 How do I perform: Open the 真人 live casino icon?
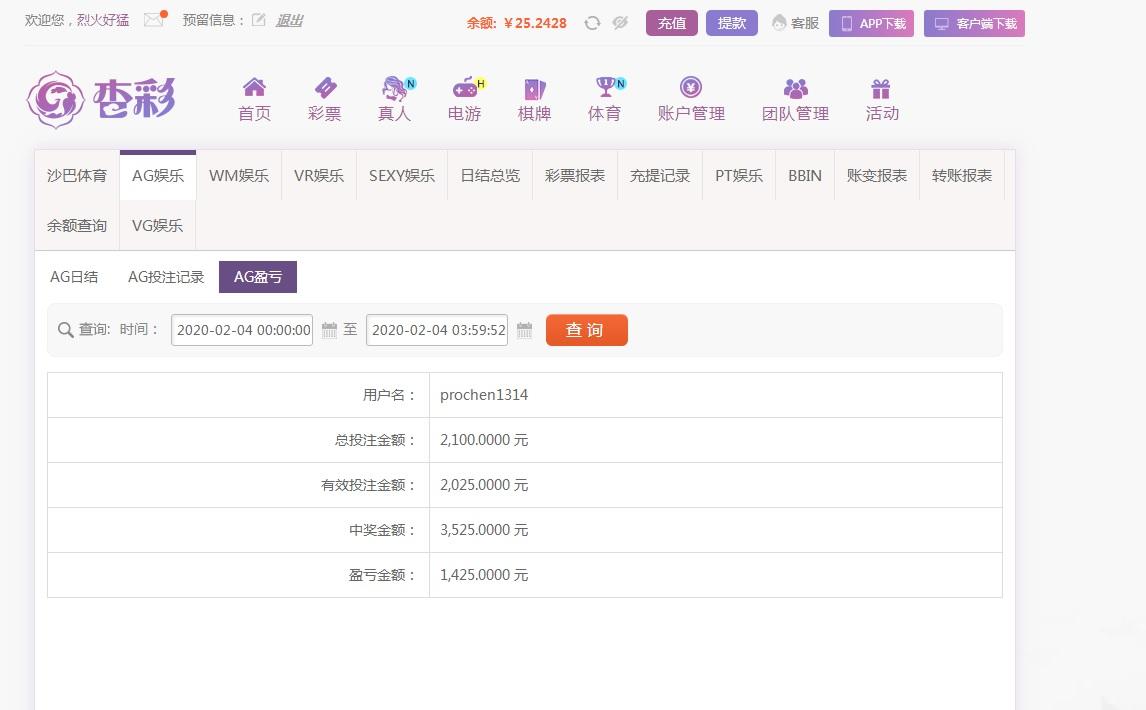point(394,97)
